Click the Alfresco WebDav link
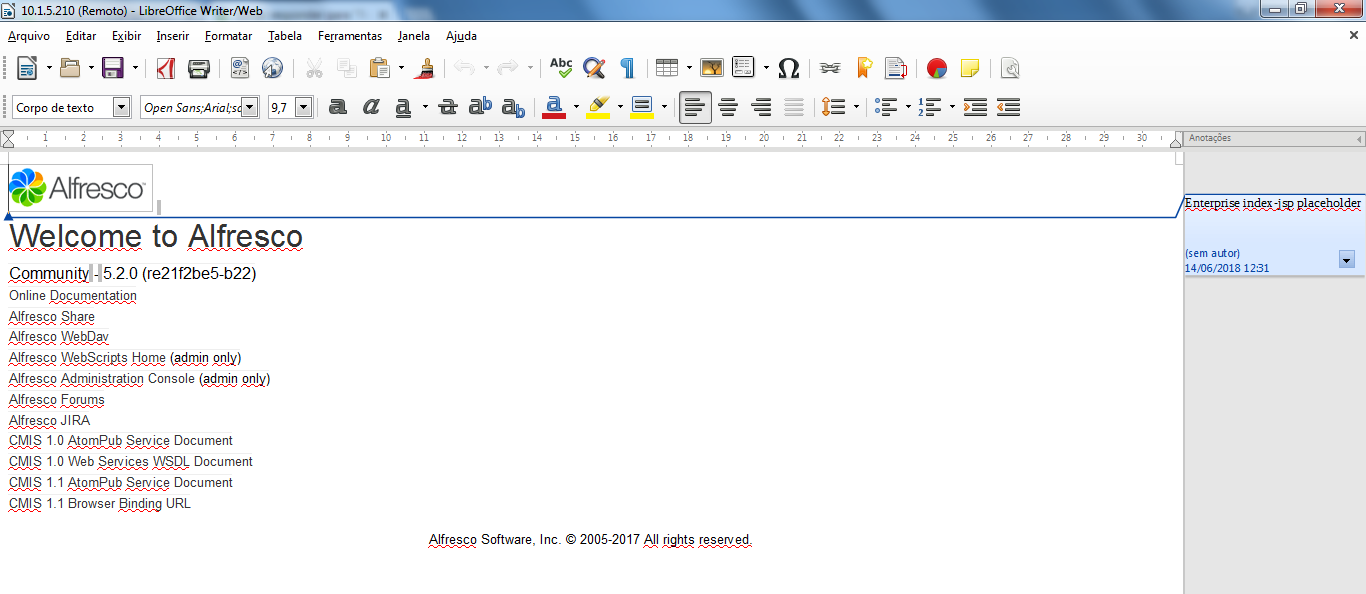The image size is (1366, 594). (59, 337)
